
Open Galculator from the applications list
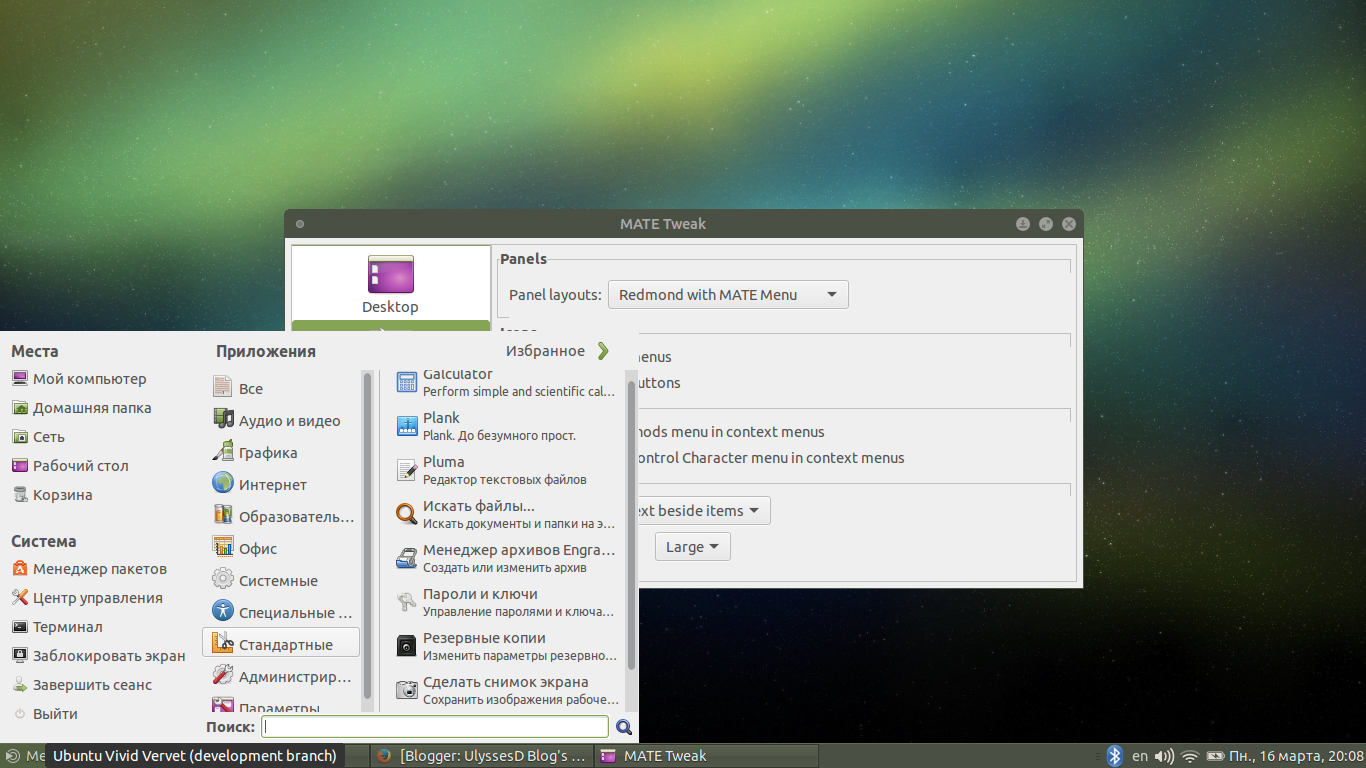tap(406, 381)
